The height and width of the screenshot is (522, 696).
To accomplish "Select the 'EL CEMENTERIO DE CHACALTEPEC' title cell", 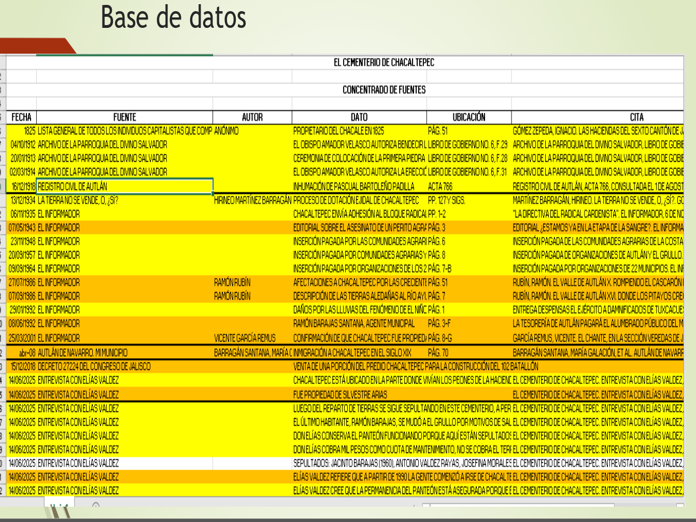I will [384, 63].
